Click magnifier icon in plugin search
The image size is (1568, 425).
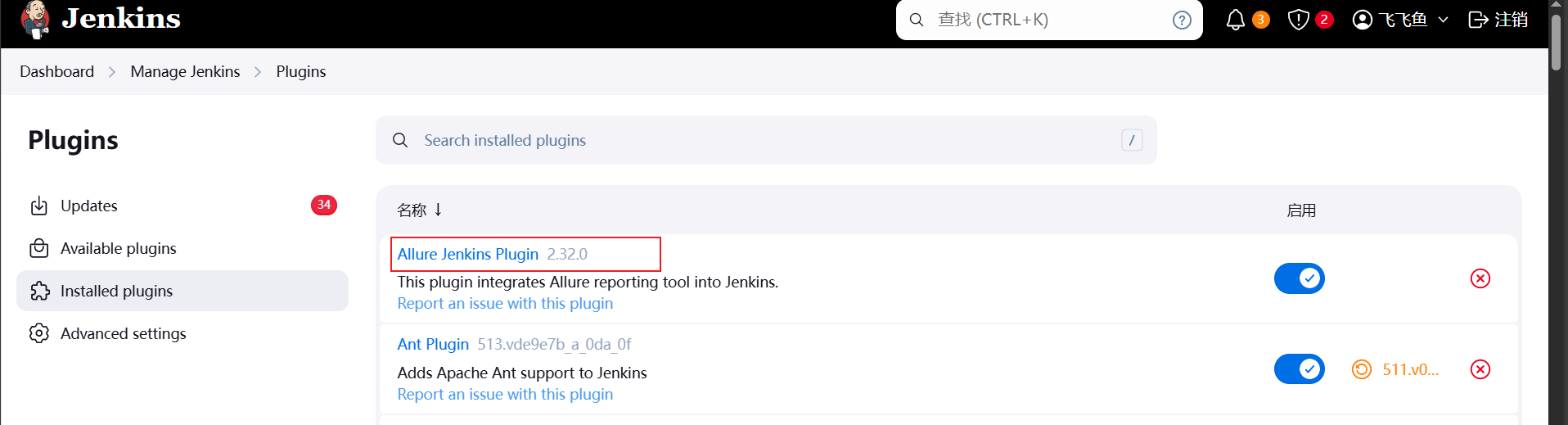pyautogui.click(x=400, y=140)
